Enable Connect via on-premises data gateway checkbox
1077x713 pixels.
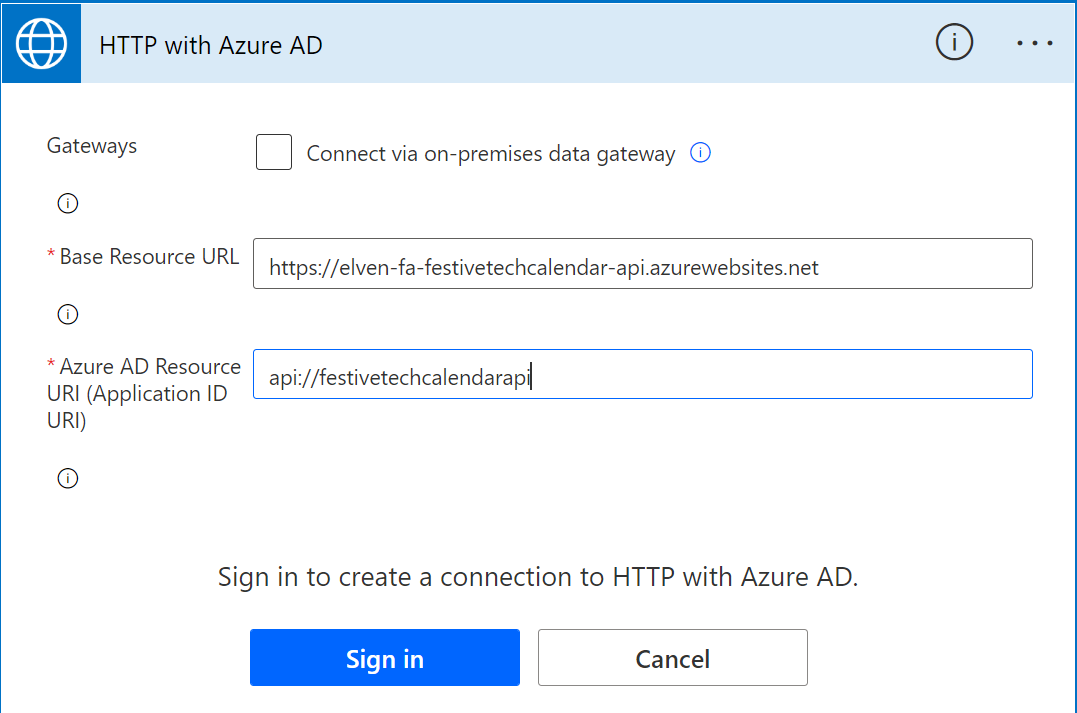pyautogui.click(x=273, y=152)
